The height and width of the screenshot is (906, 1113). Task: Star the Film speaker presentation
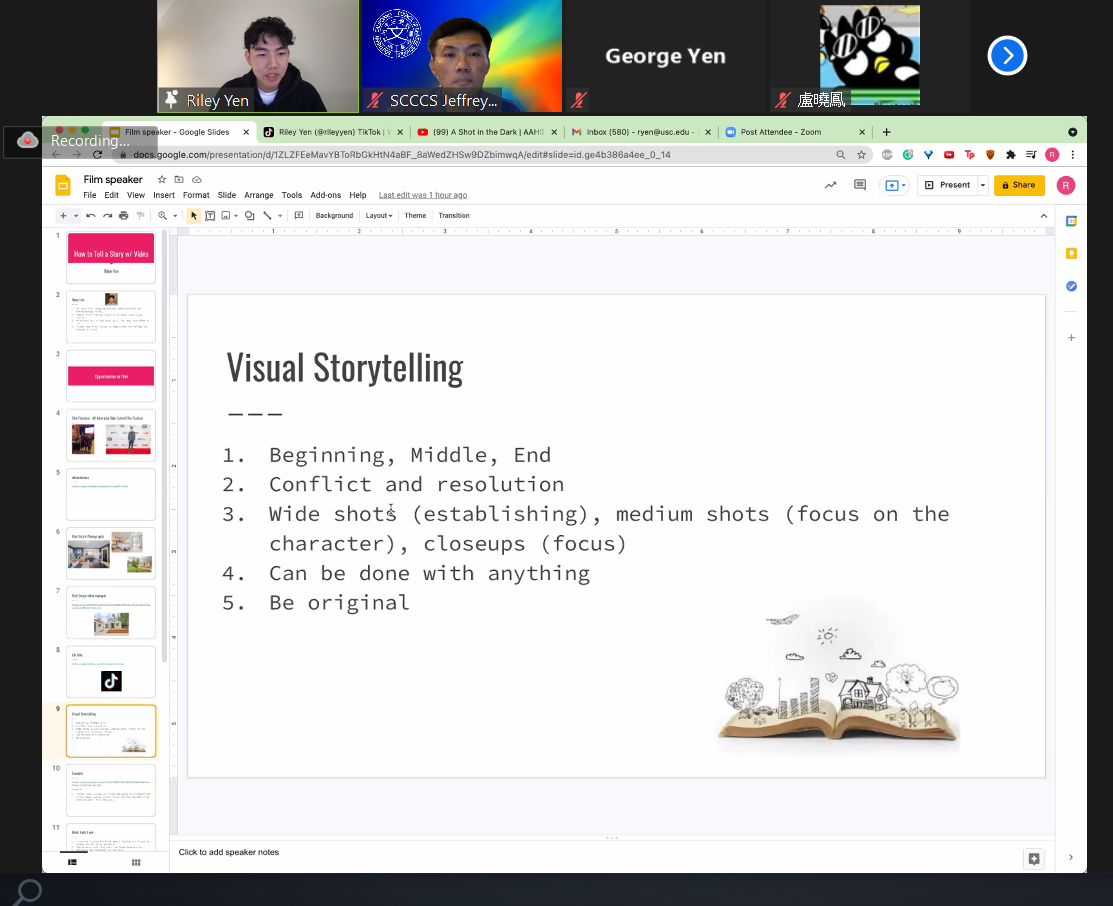tap(162, 180)
